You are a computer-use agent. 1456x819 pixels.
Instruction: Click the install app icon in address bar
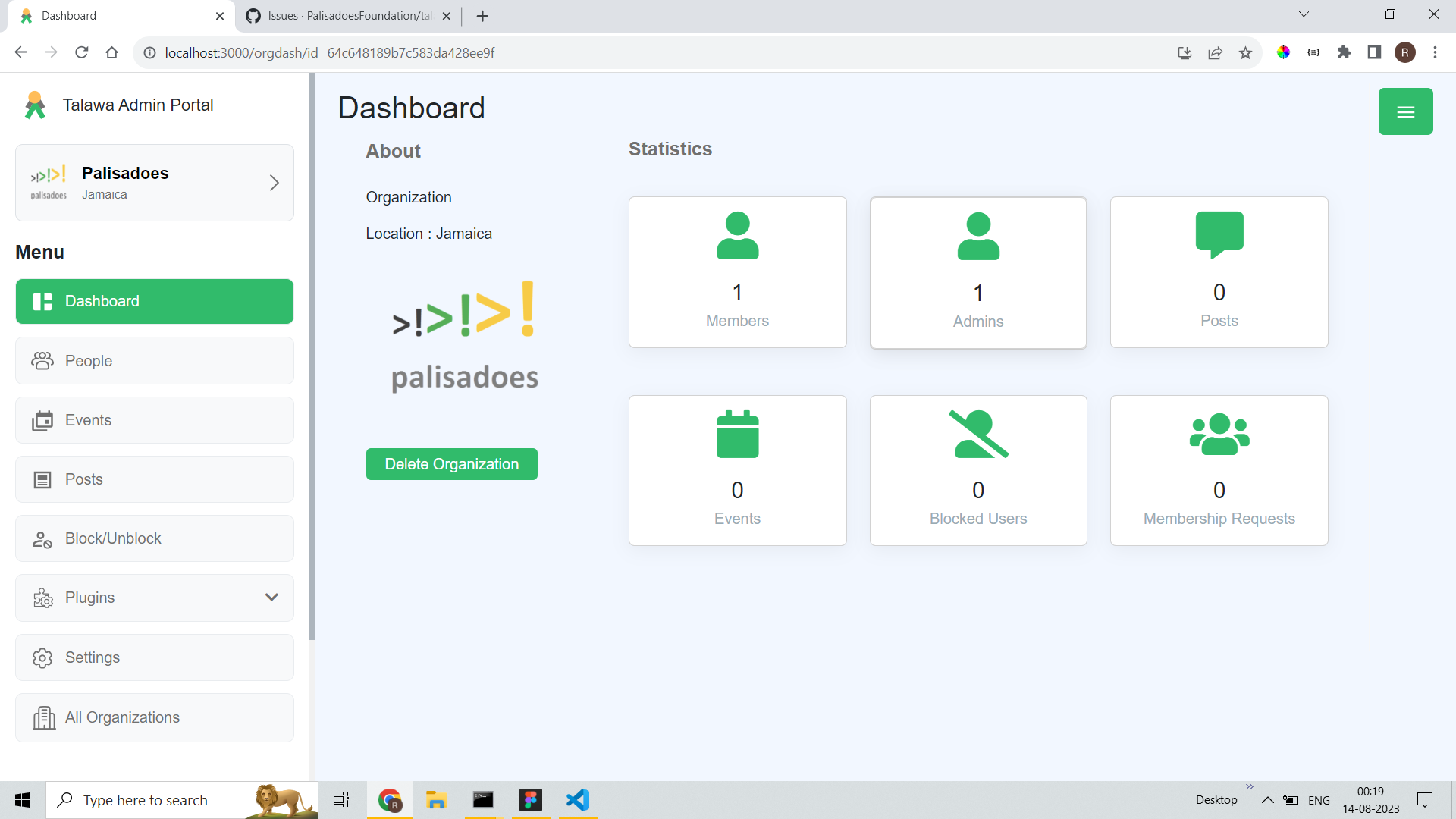click(x=1185, y=52)
